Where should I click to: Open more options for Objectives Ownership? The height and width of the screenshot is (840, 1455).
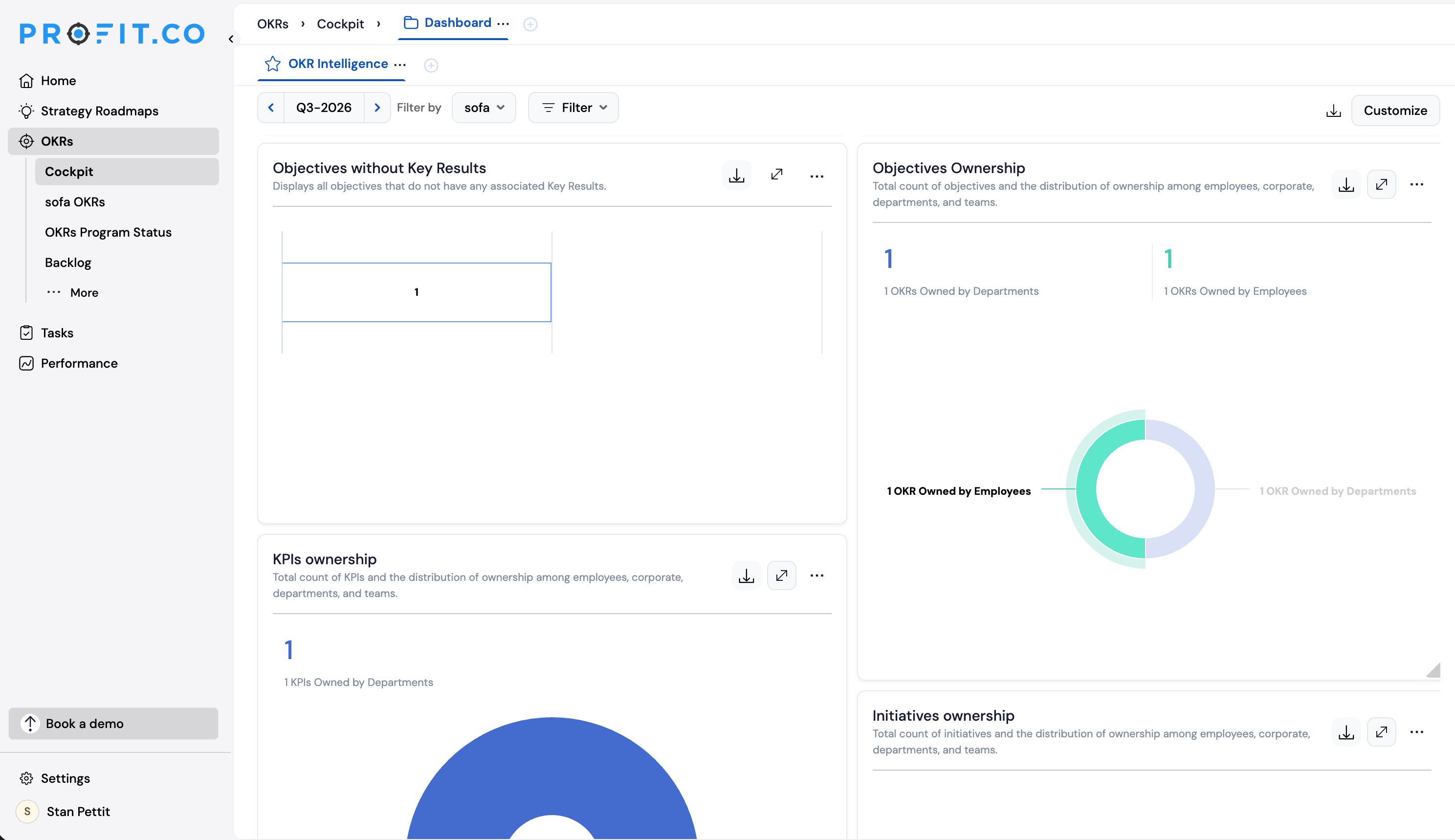(1417, 185)
